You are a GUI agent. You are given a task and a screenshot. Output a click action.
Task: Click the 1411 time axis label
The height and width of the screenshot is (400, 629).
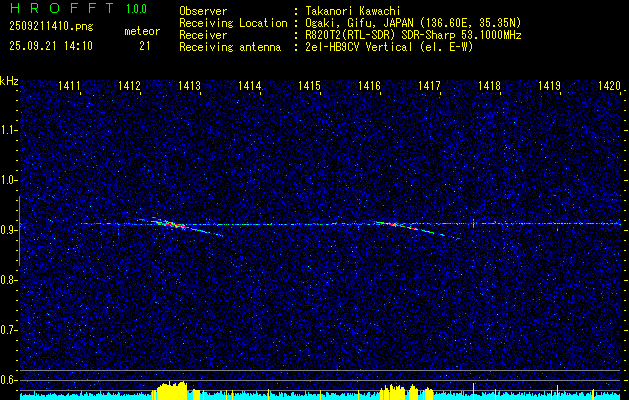coord(69,85)
